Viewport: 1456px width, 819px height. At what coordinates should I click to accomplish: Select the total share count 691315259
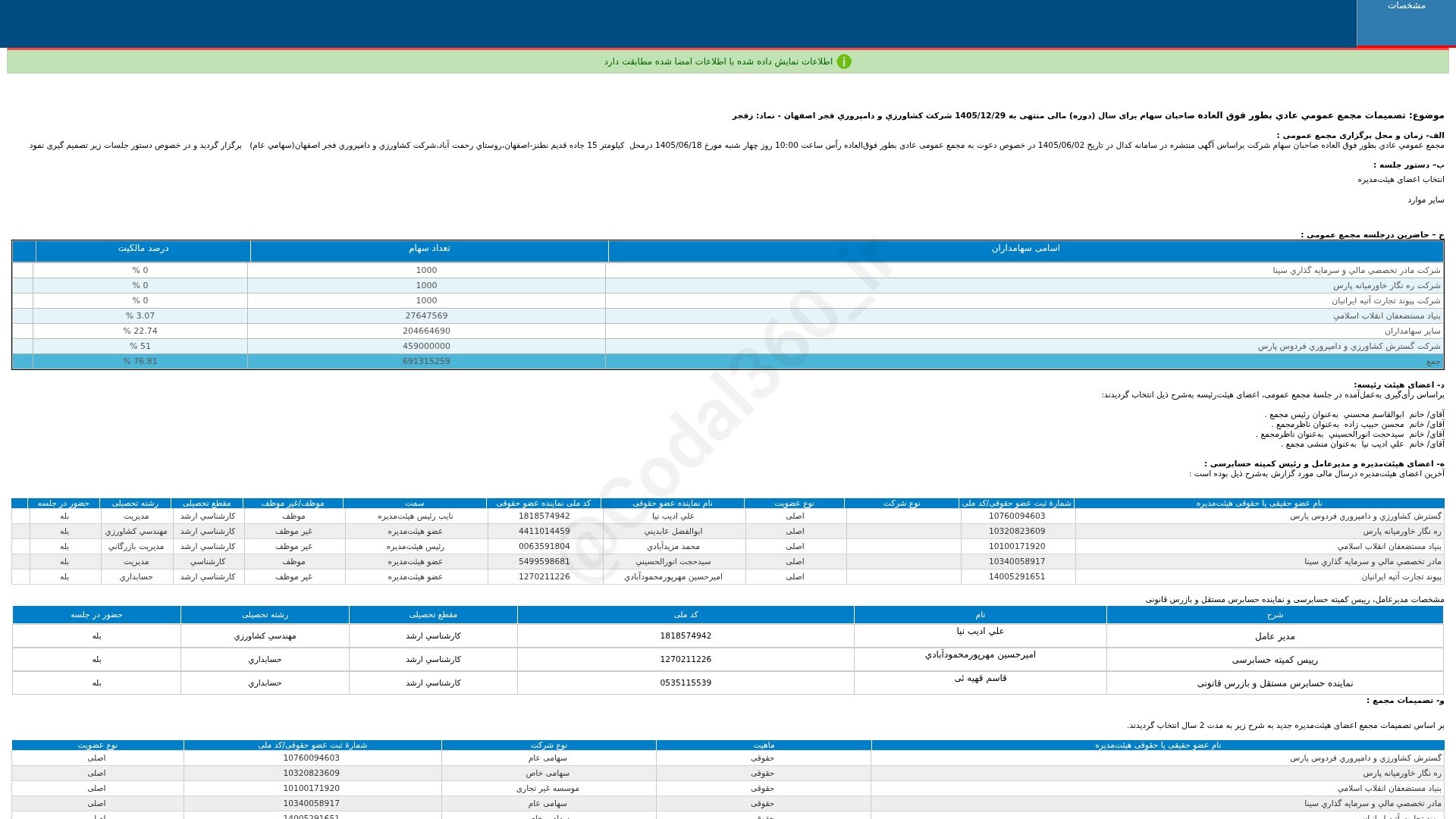pos(426,362)
